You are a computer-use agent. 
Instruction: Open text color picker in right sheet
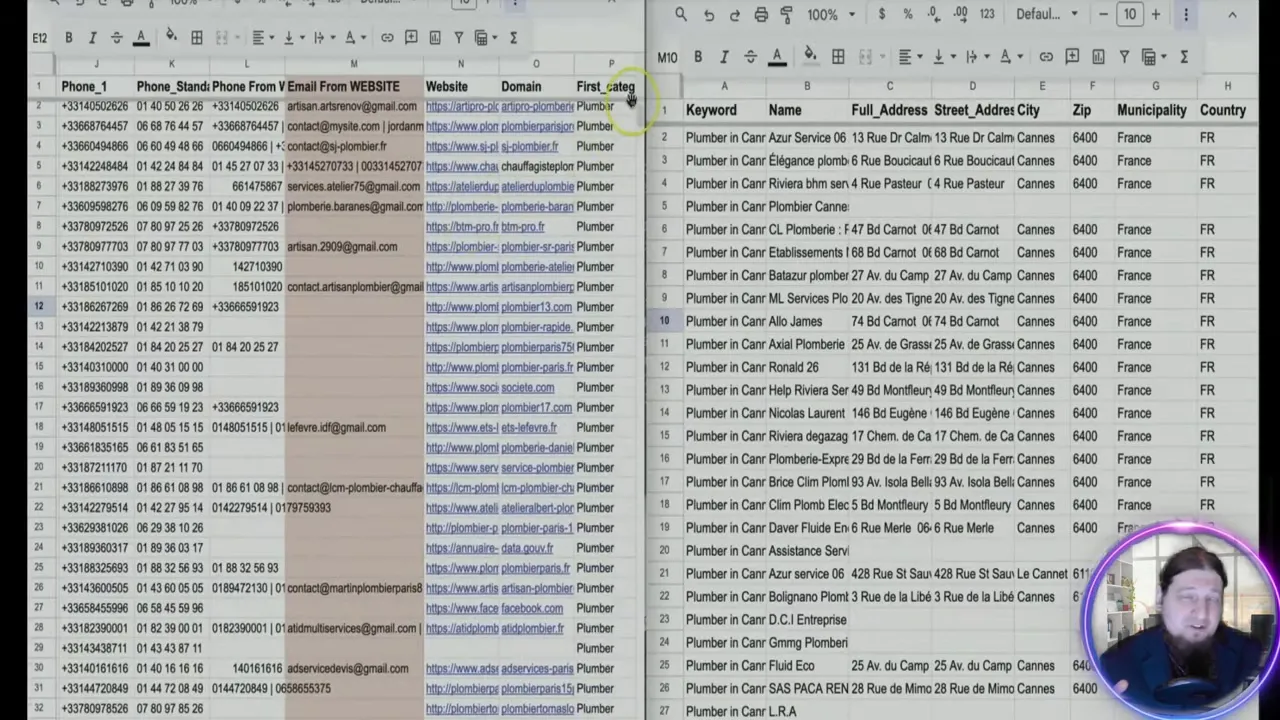click(x=777, y=57)
